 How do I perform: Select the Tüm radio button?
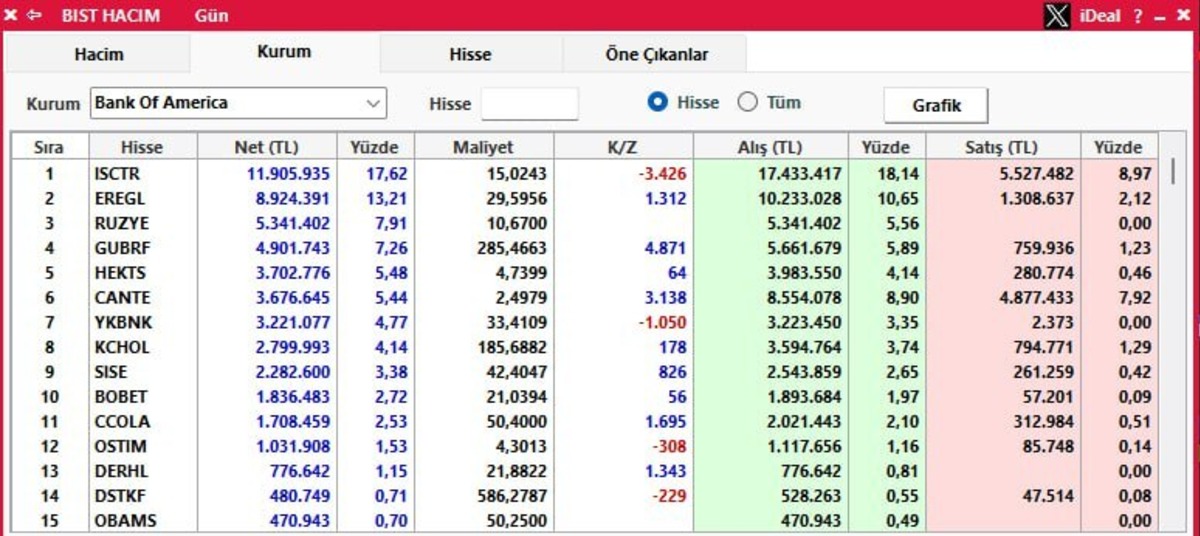[x=747, y=102]
